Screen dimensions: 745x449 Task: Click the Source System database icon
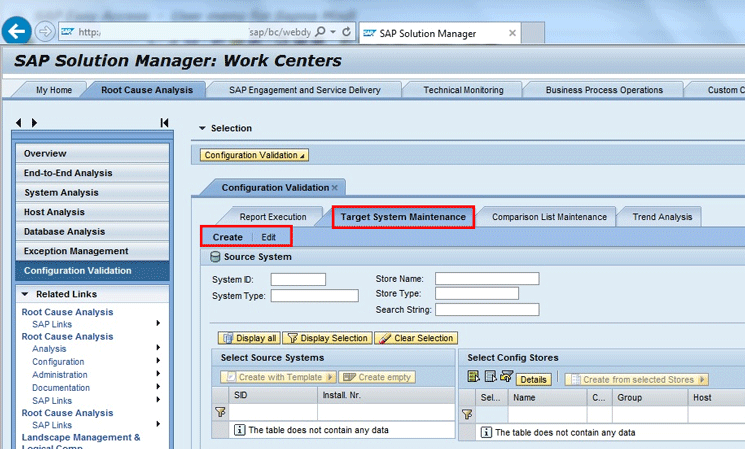tap(215, 257)
